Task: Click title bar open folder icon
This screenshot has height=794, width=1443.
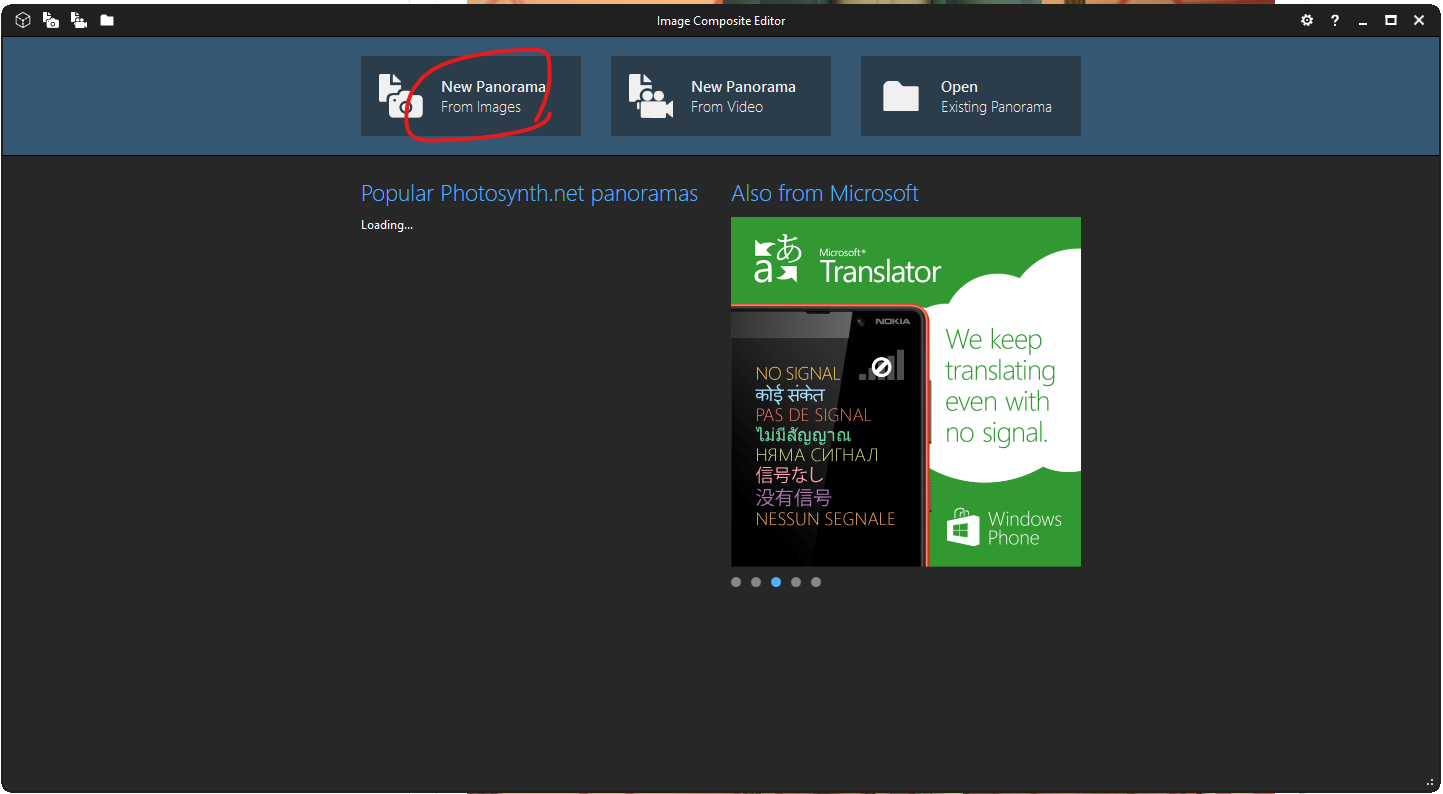Action: click(x=107, y=20)
